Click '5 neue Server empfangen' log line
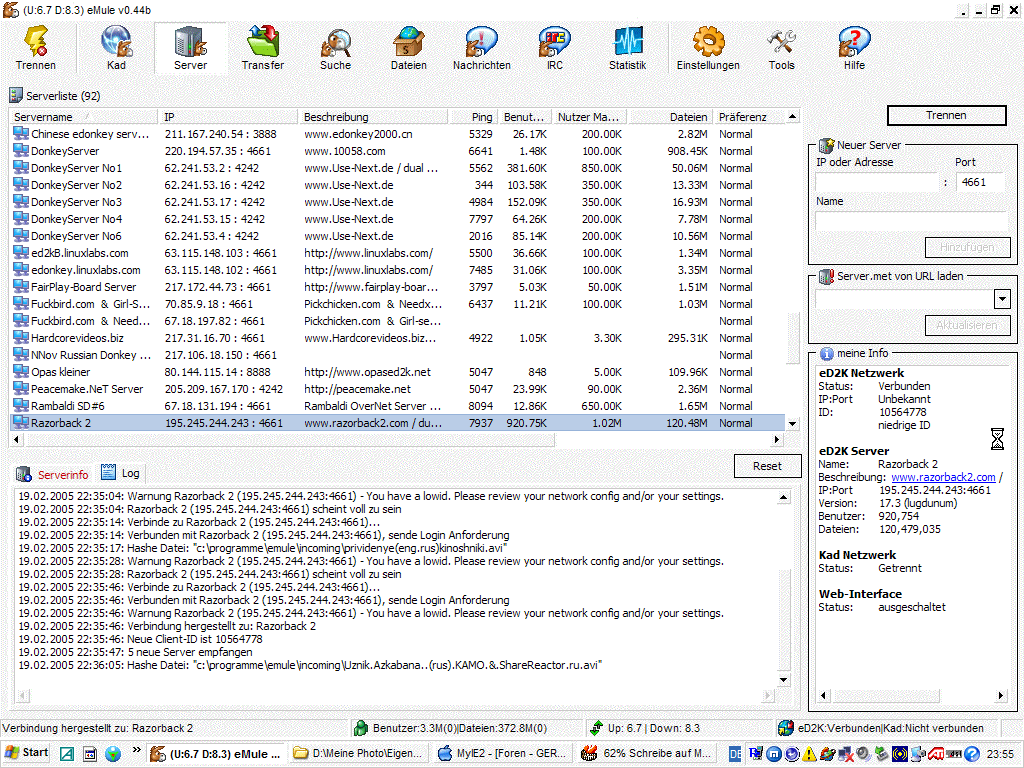This screenshot has height=768, width=1024. (x=135, y=652)
